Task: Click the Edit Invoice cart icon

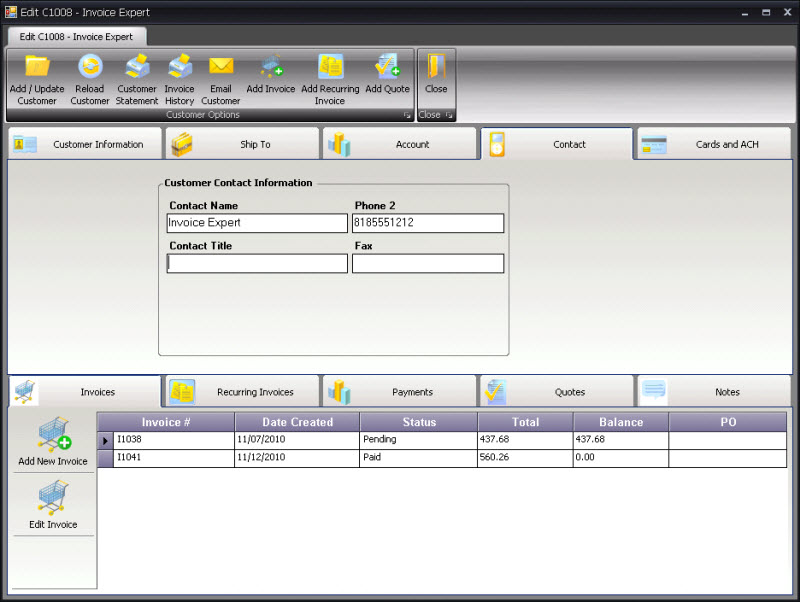Action: pos(53,497)
